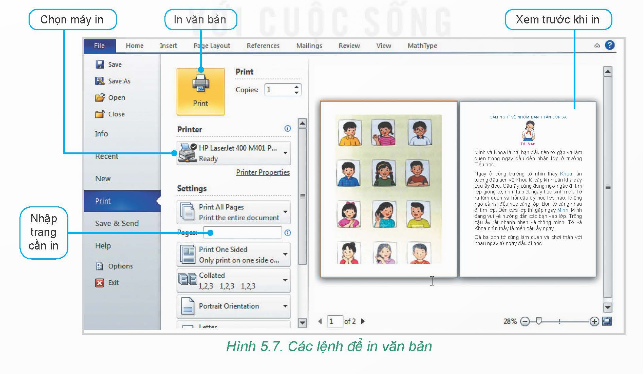
Task: Open the Print All Pages dropdown
Action: coord(234,212)
